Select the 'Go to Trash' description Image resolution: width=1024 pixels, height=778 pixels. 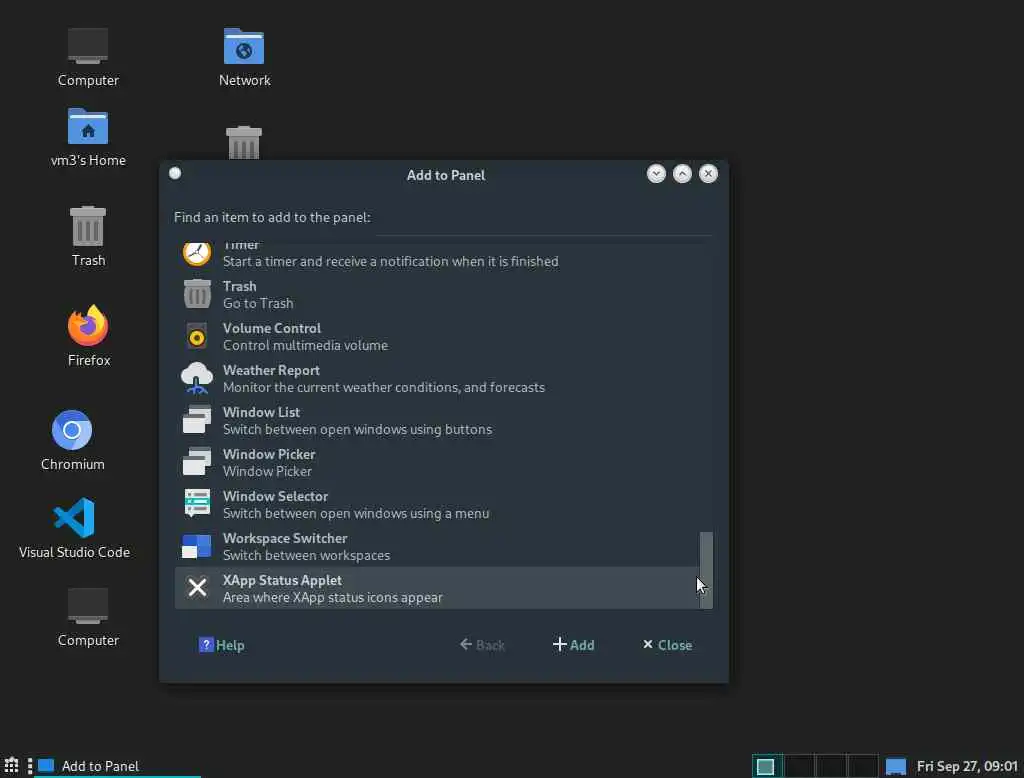[258, 303]
